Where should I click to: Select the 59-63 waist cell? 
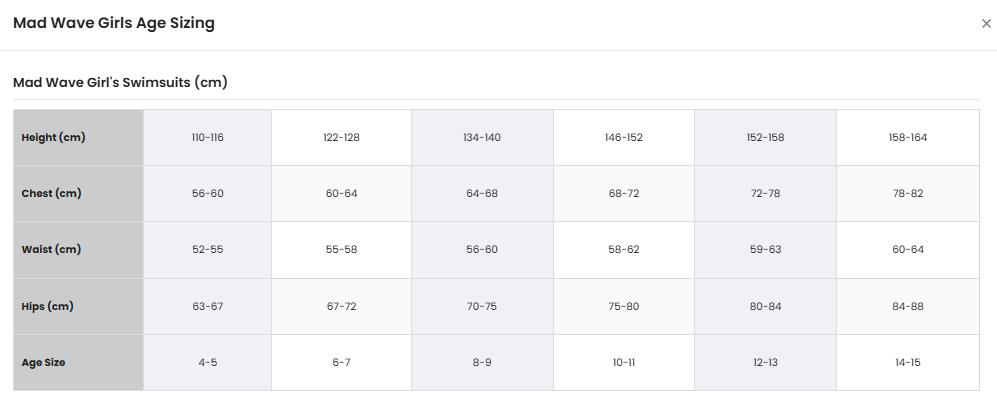[x=766, y=250]
